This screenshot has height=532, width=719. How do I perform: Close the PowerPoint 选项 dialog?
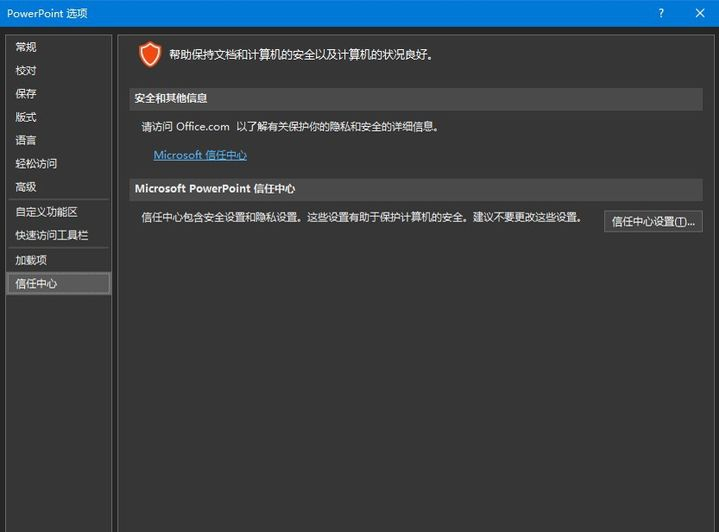point(700,13)
